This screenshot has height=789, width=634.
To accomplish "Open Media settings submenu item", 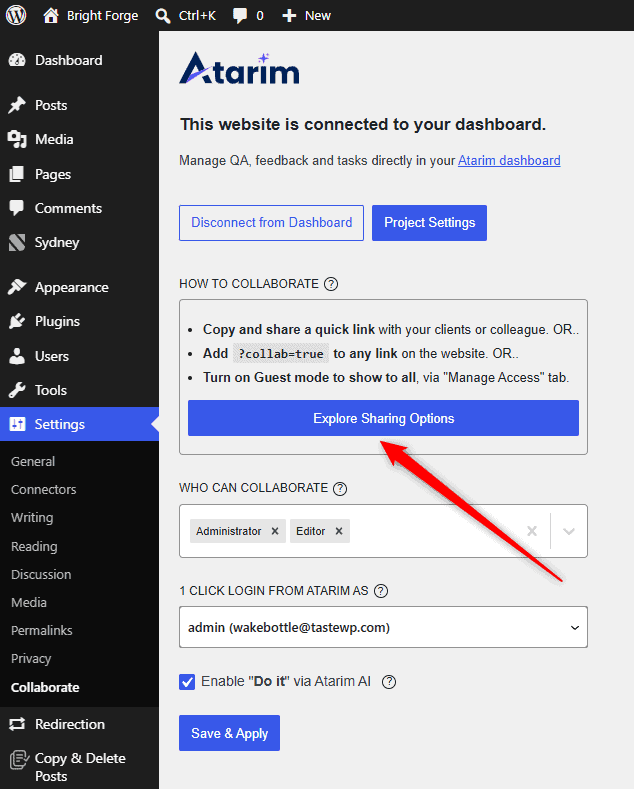I will click(29, 603).
